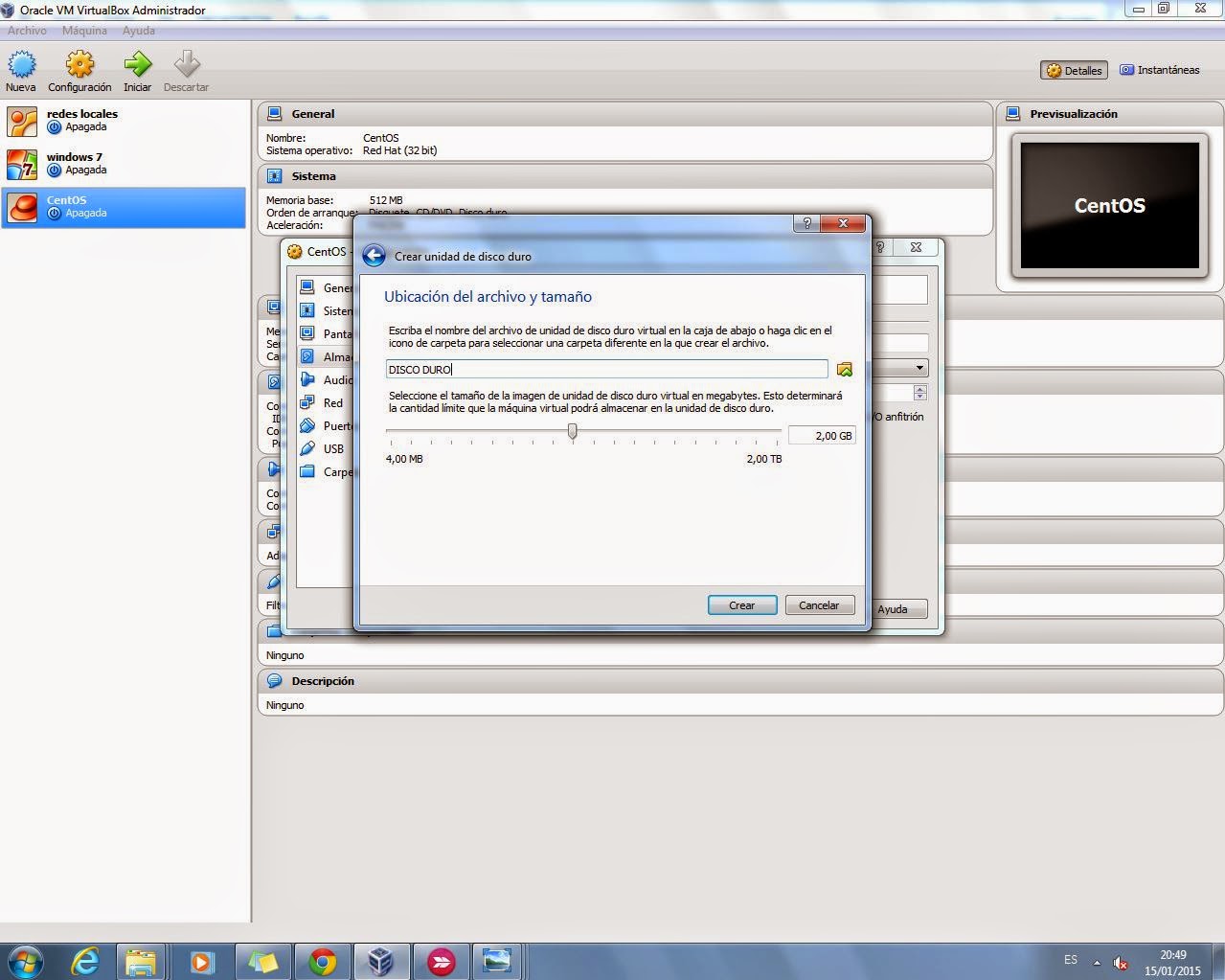
Task: Open the Ayuda menu
Action: coord(138,31)
